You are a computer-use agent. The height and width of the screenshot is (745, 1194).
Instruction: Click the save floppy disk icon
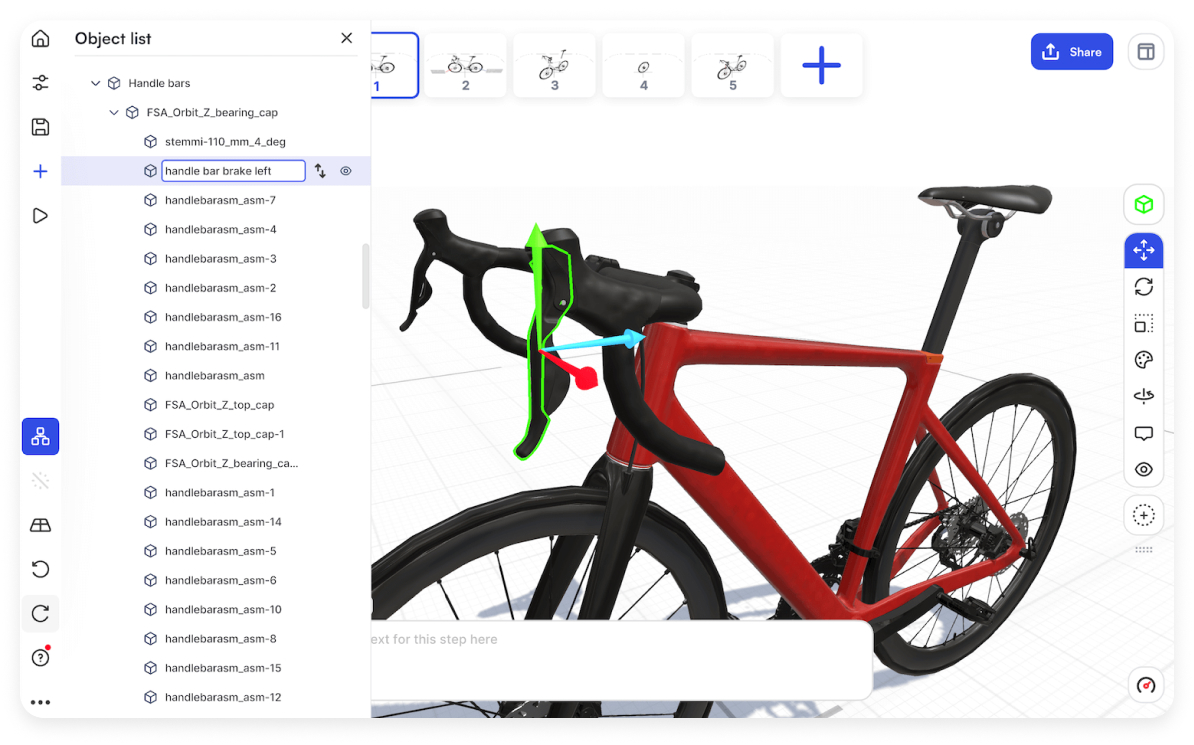(40, 126)
